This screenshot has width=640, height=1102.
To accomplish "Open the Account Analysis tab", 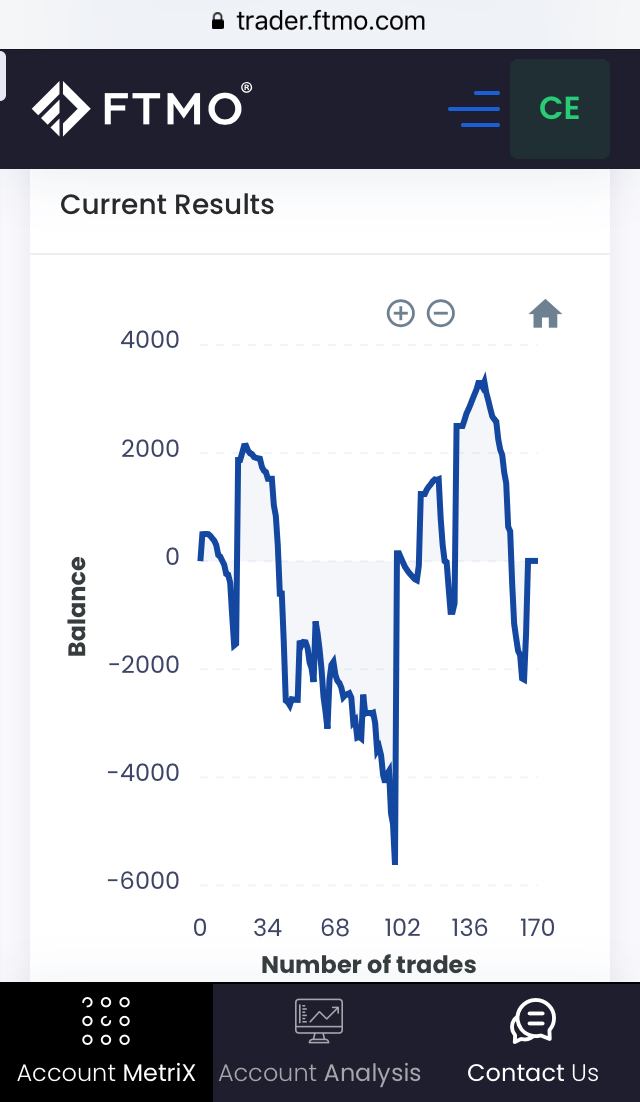I will [319, 1042].
